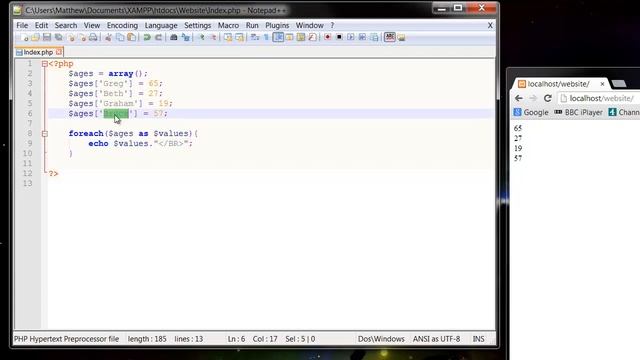Save the file with the floppy icon
This screenshot has height=360, width=640.
(x=47, y=38)
